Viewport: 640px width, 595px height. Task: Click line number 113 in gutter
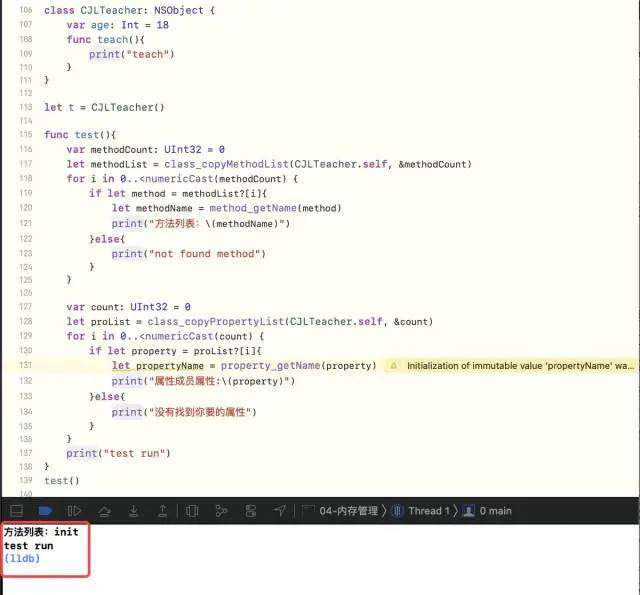26,107
